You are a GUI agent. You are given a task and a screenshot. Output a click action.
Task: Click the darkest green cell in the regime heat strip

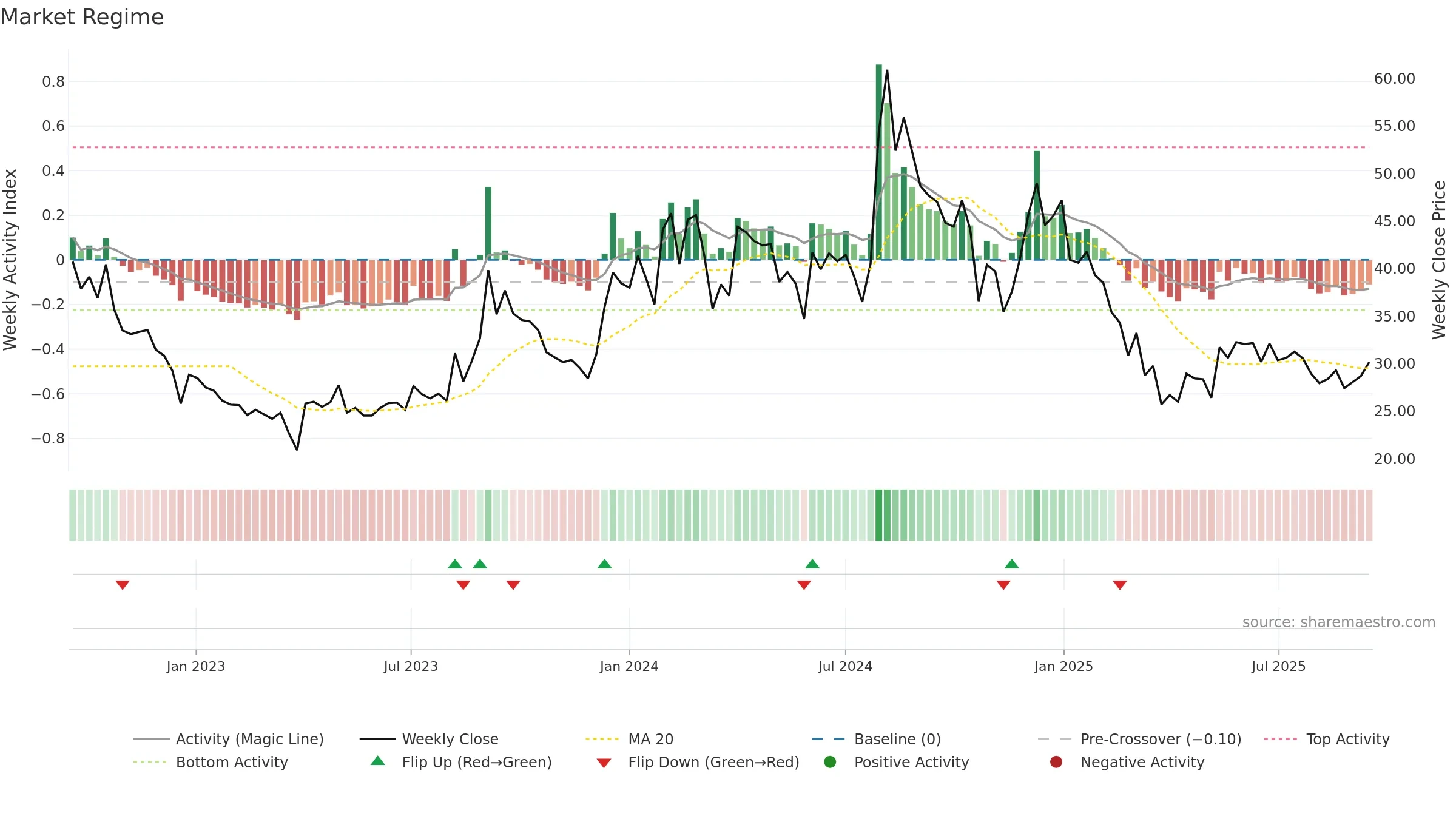click(879, 515)
